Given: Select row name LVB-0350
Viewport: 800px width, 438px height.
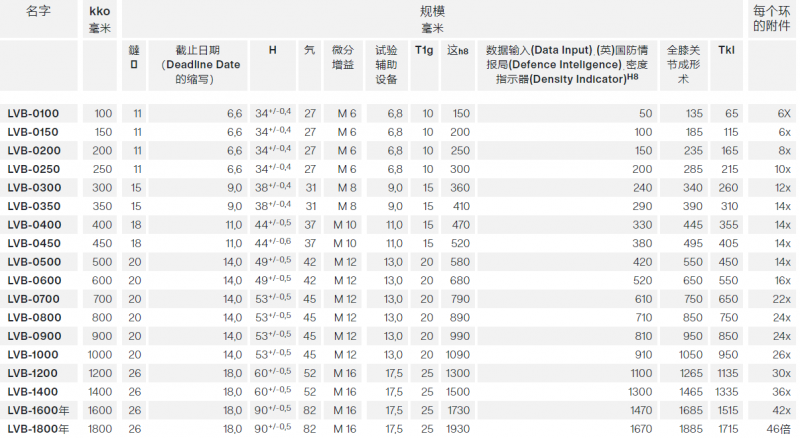Looking at the screenshot, I should point(34,206).
